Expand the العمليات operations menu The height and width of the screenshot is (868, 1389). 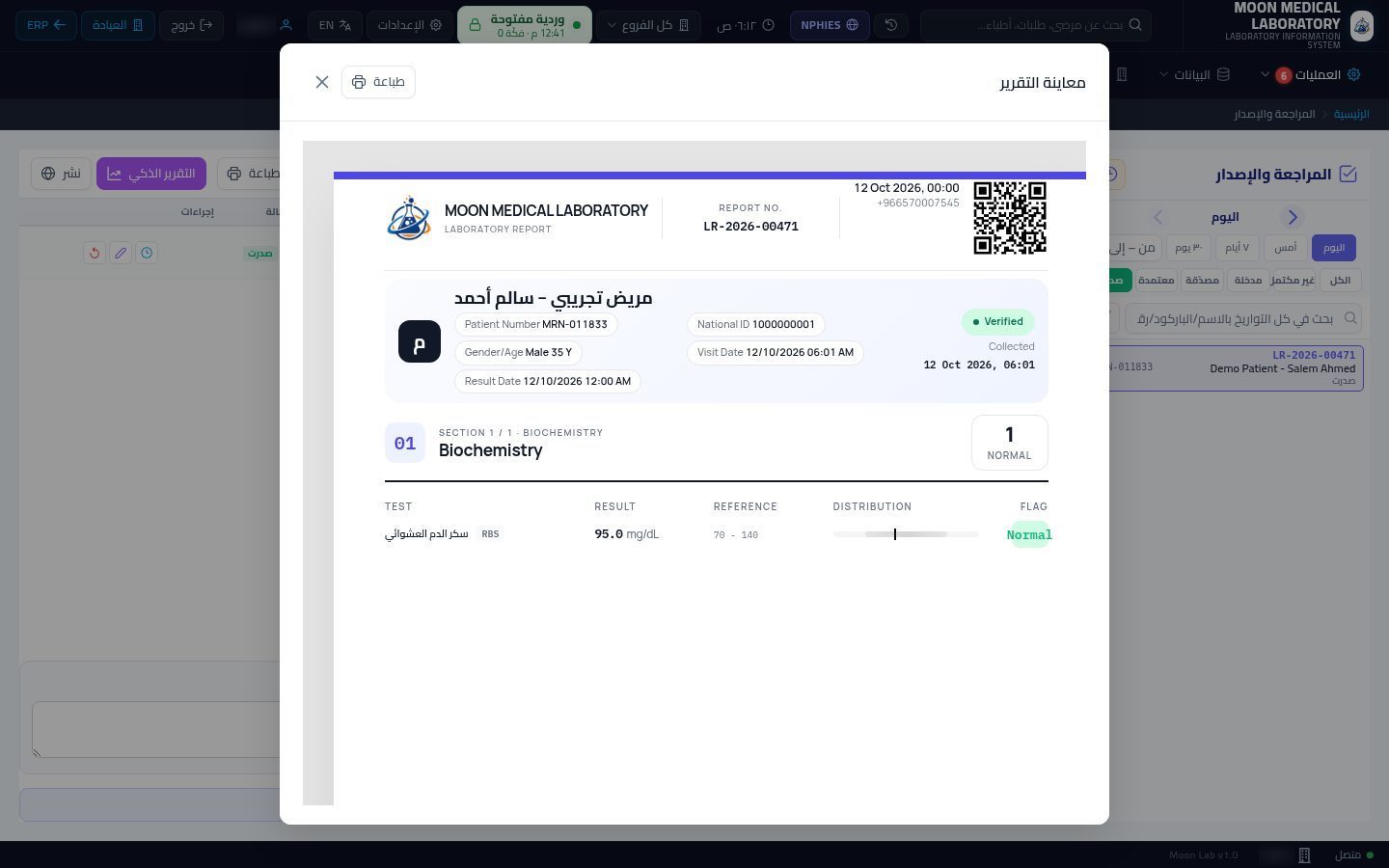[1311, 74]
